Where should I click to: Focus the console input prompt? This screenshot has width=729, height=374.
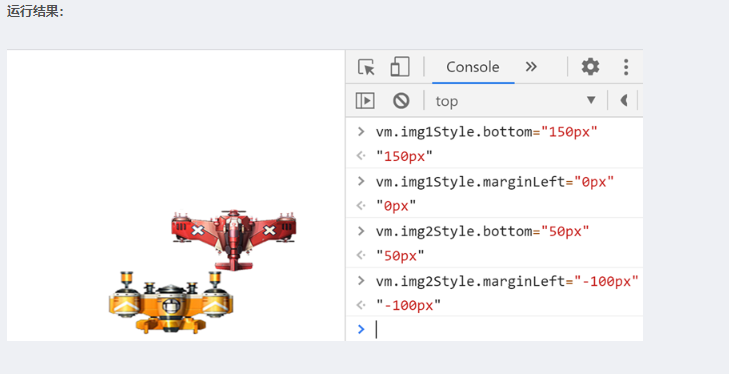click(x=507, y=329)
